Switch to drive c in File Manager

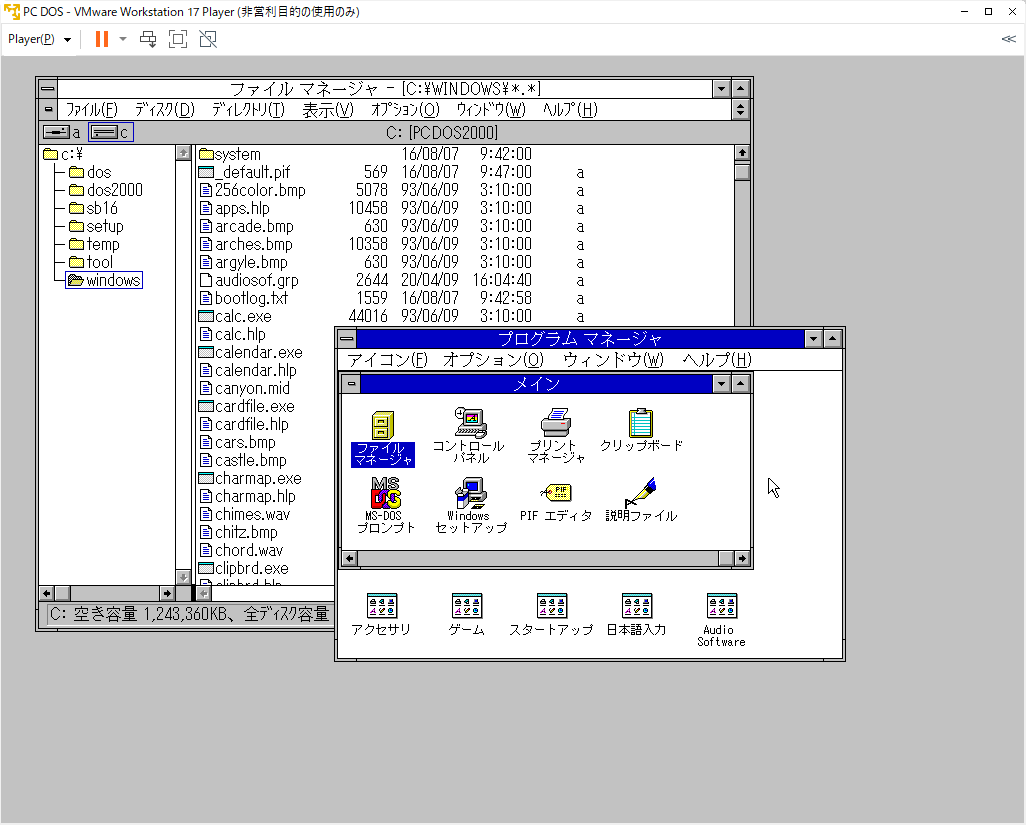111,132
